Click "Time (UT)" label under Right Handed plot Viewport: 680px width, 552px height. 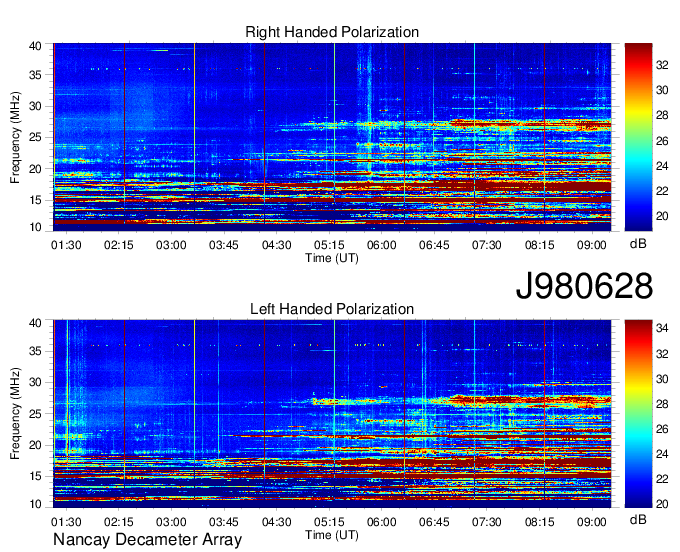tap(332, 258)
